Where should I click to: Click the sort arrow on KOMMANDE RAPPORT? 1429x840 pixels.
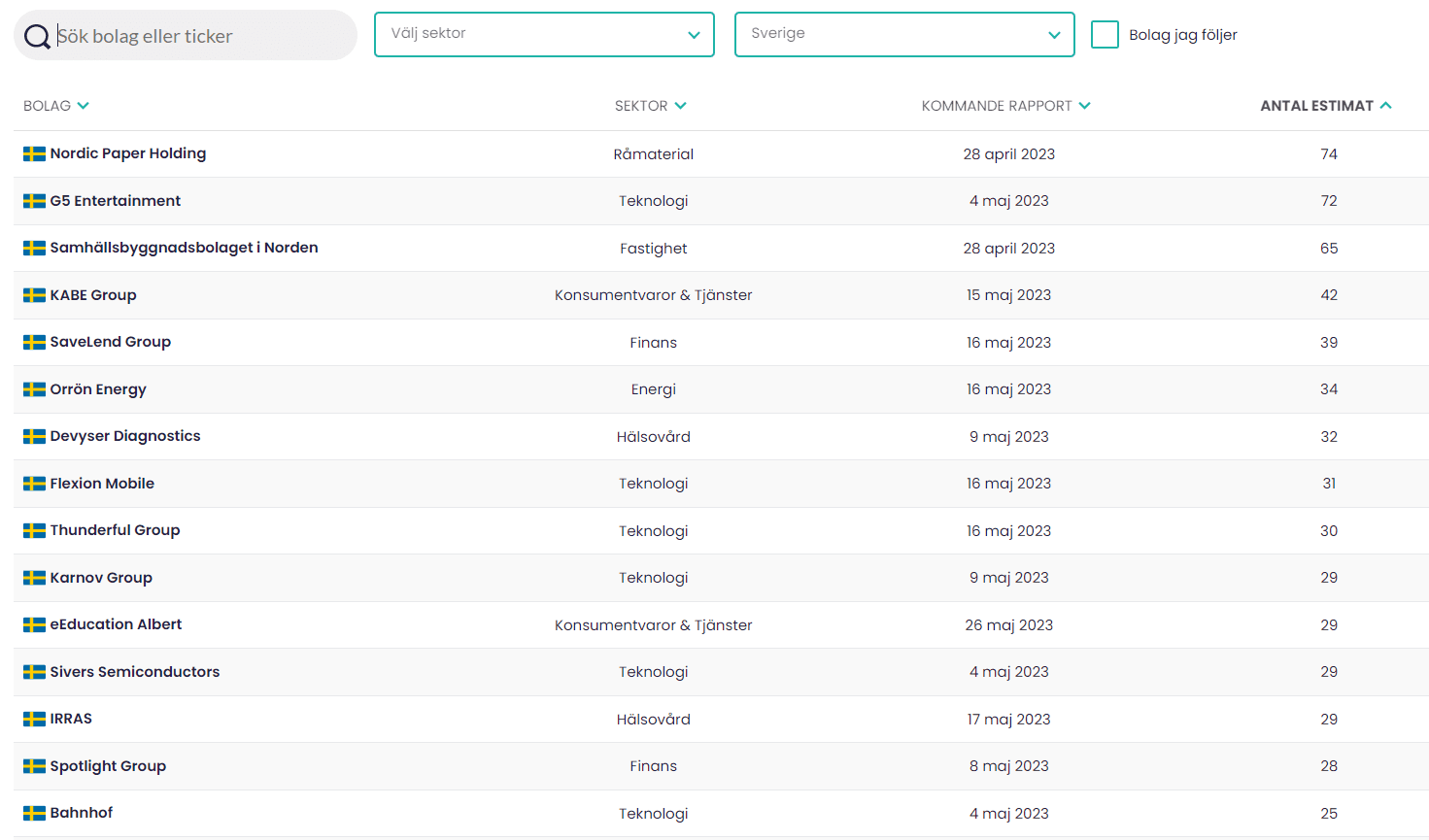(x=1086, y=106)
